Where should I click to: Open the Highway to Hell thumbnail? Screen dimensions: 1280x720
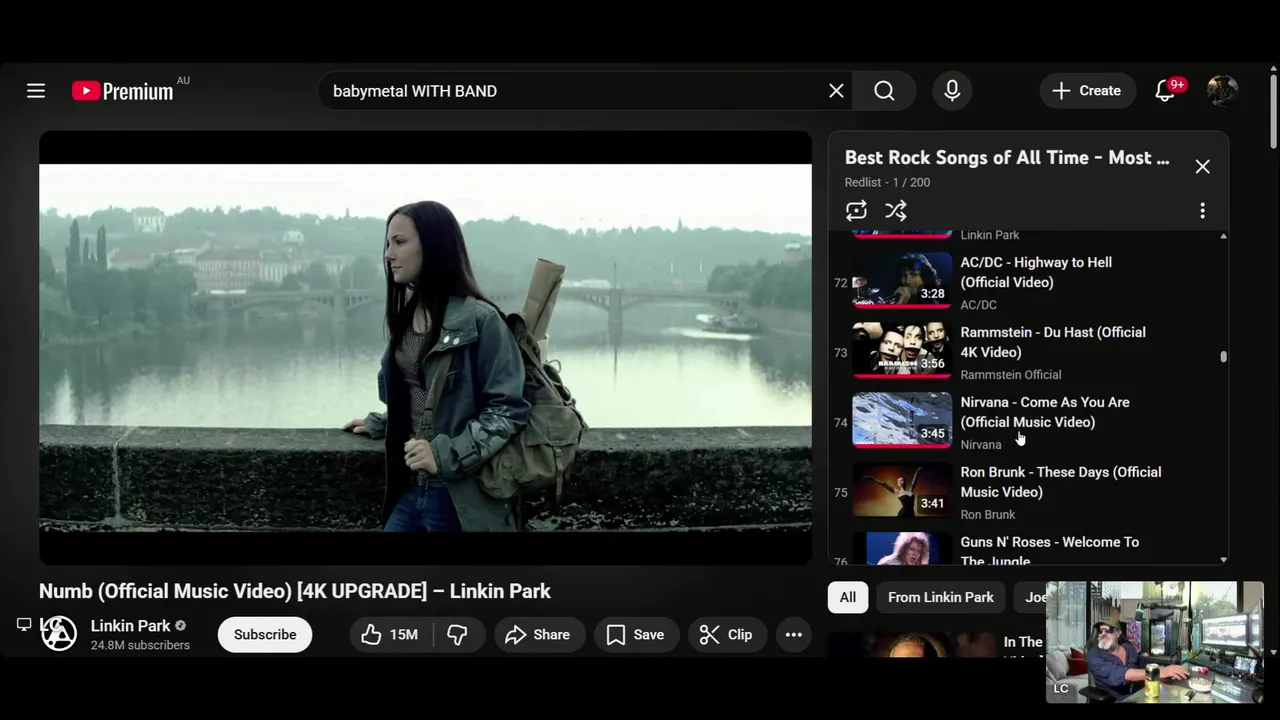(902, 280)
